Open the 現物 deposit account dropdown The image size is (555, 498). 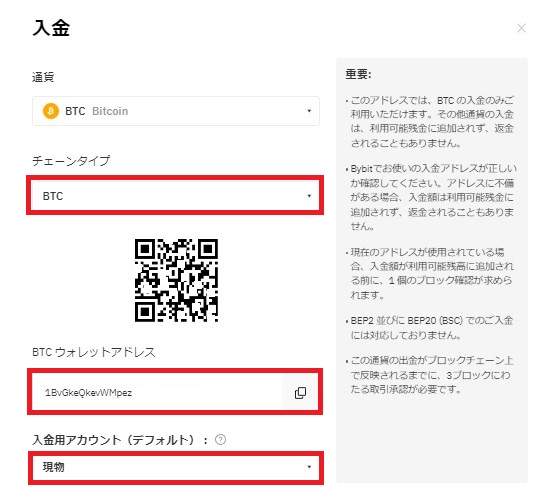pos(176,467)
